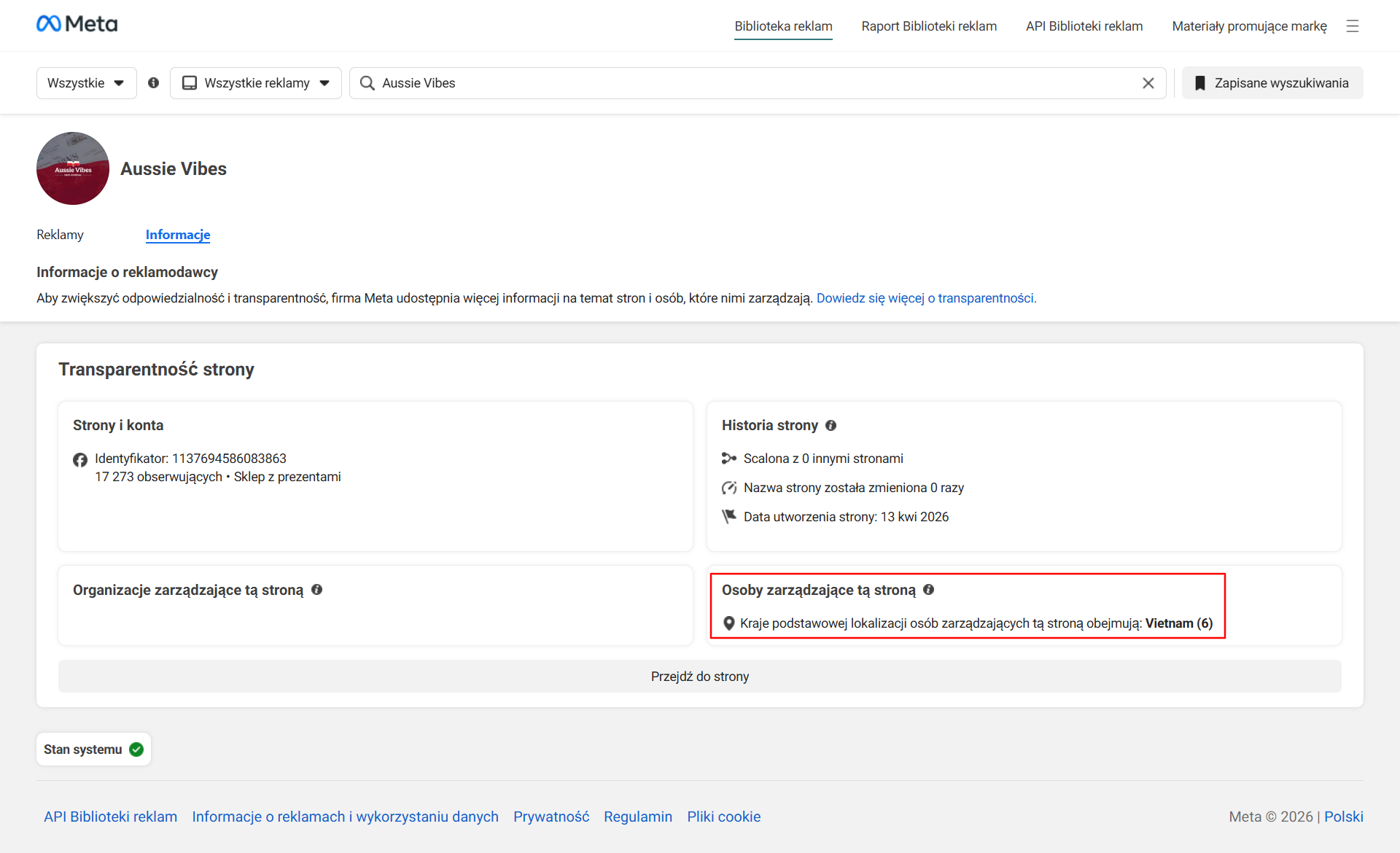This screenshot has width=1400, height=853.
Task: Click Identyfikator: 1137694586083863 text
Action: click(190, 459)
